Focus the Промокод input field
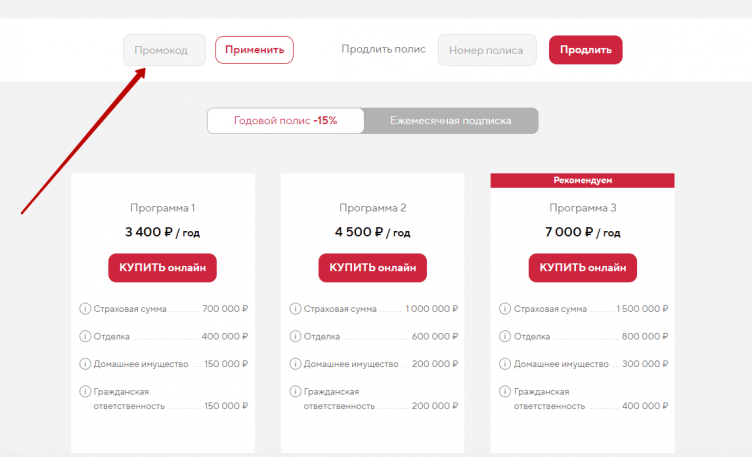Screen dimensions: 752x457 click(164, 50)
